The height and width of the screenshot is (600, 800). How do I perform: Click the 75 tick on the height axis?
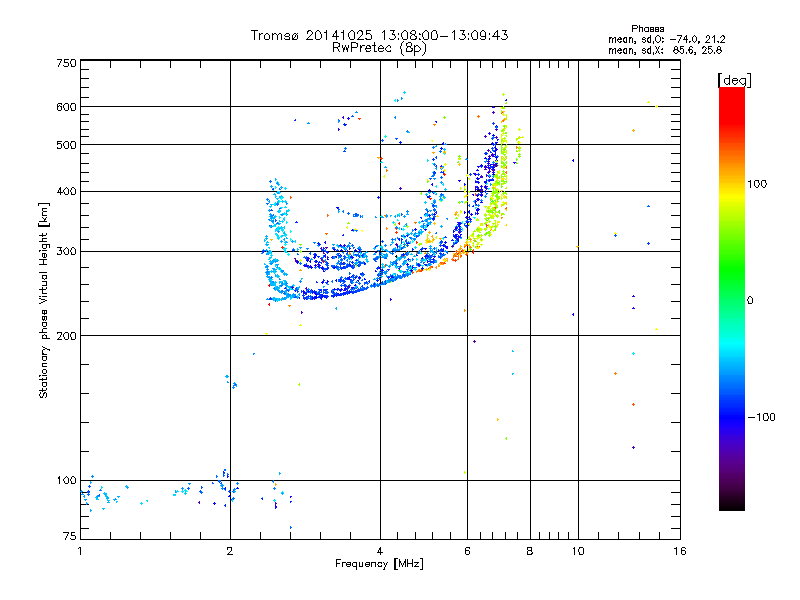click(69, 538)
